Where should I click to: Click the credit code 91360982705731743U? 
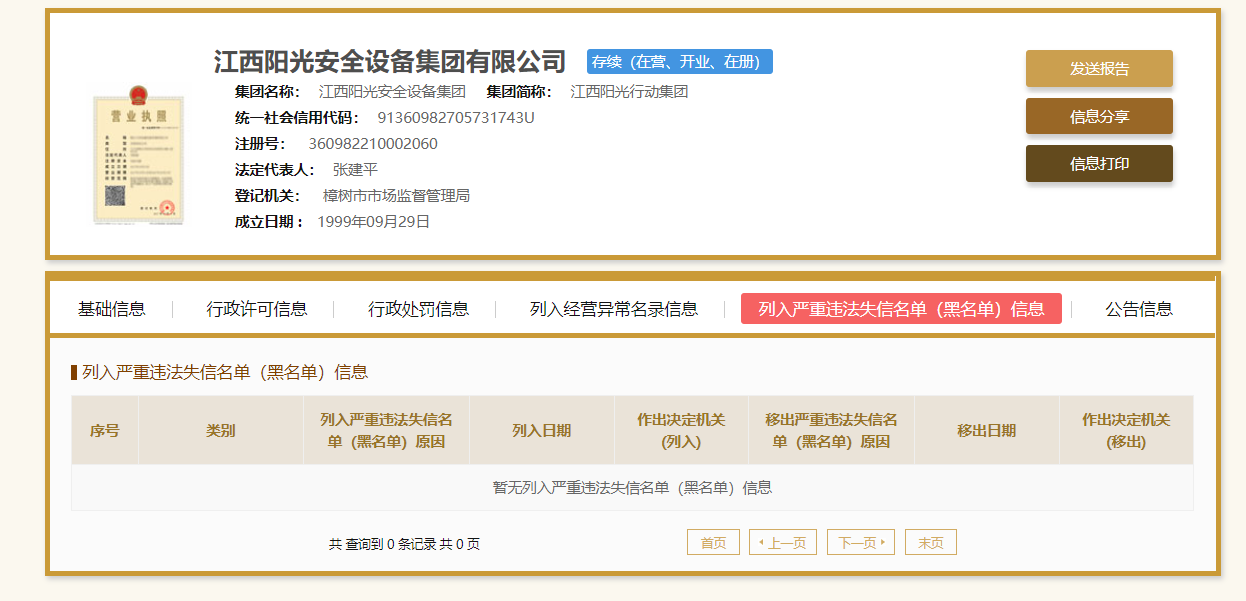point(456,117)
